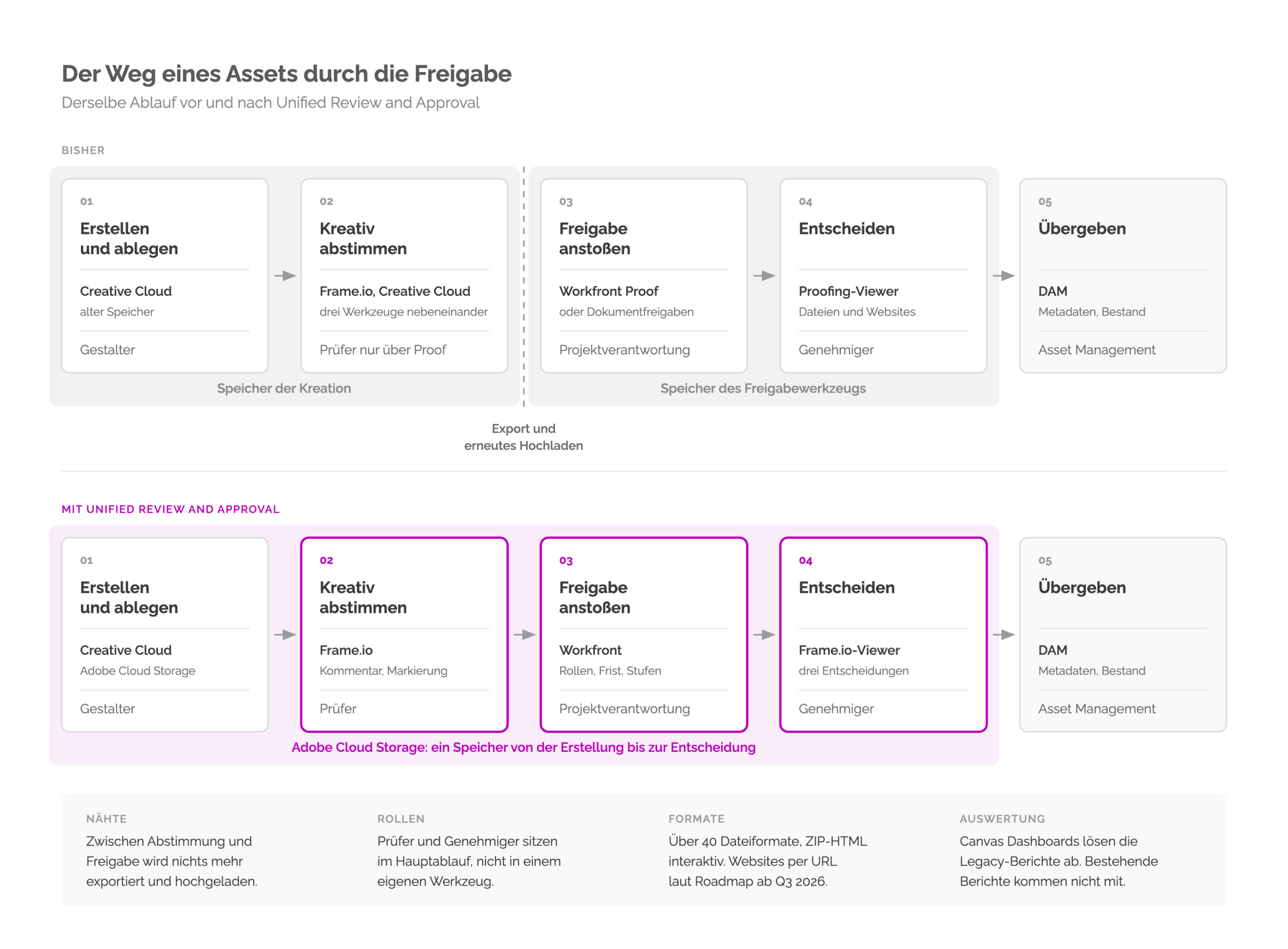Click "Gestalter" in the Unified Review row
This screenshot has width=1288, height=949.
click(107, 709)
